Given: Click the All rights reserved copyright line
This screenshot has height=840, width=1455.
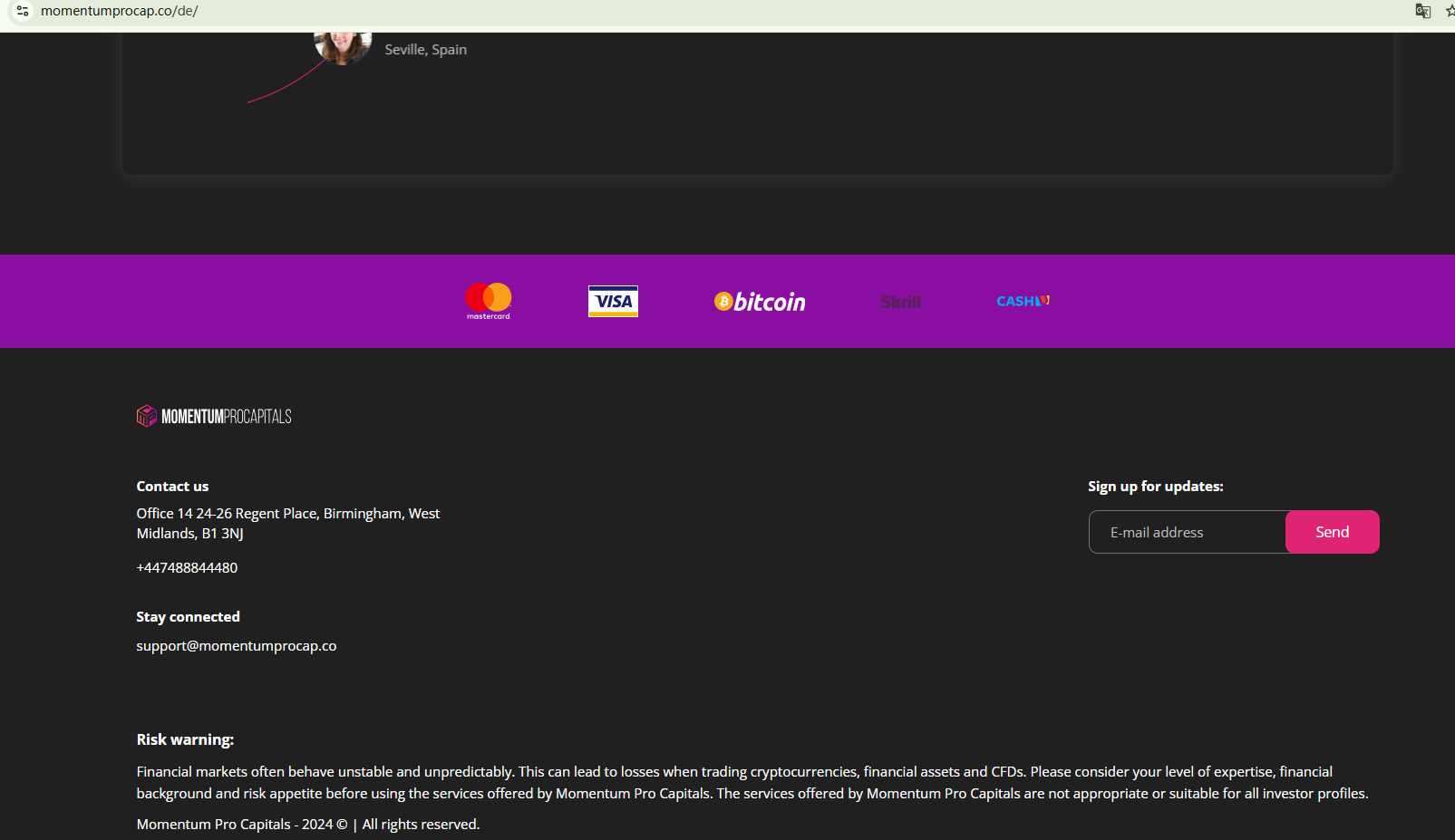Looking at the screenshot, I should 307,825.
